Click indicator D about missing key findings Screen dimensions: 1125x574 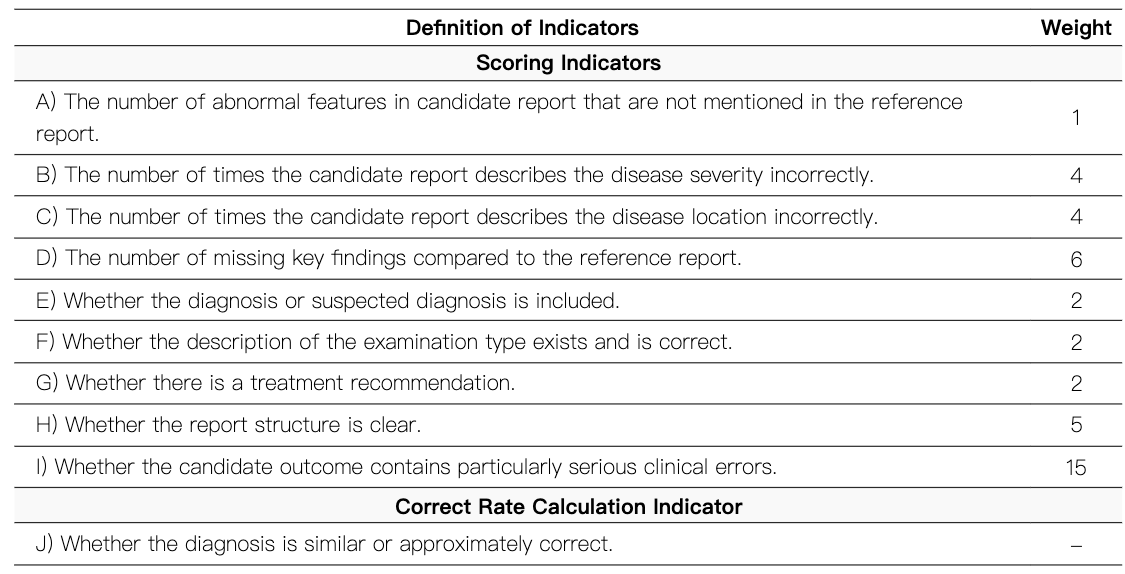402,258
